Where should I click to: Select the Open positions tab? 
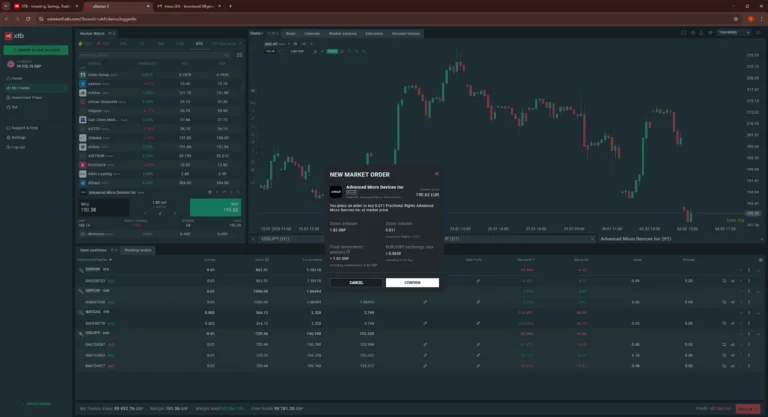click(93, 250)
